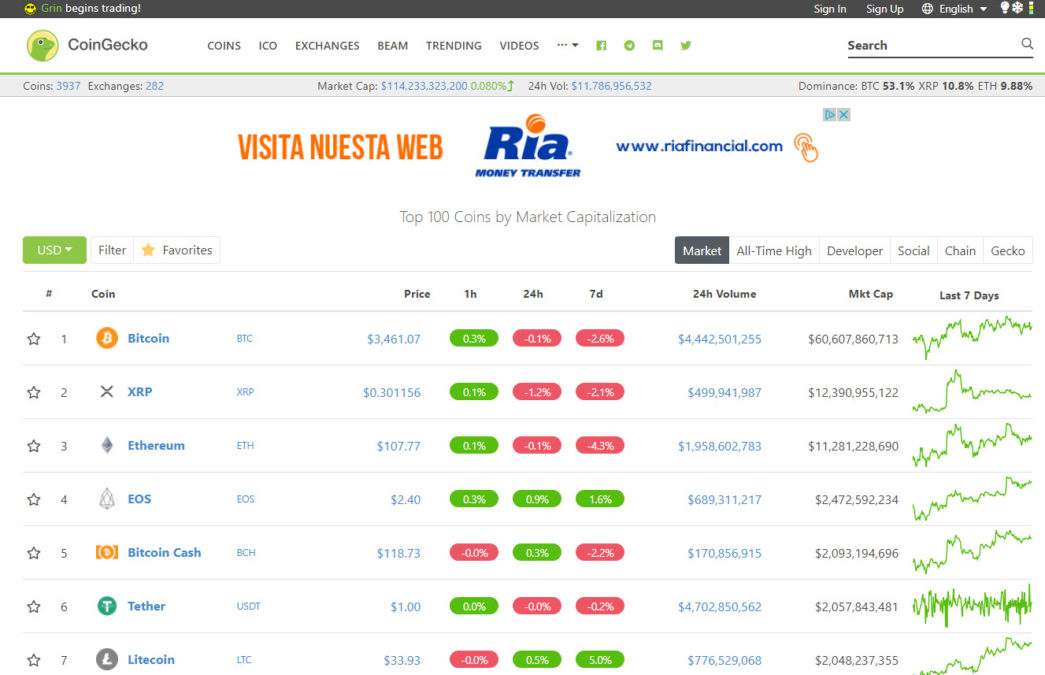Click the Favorites star button
Image resolution: width=1045 pixels, height=675 pixels.
177,249
